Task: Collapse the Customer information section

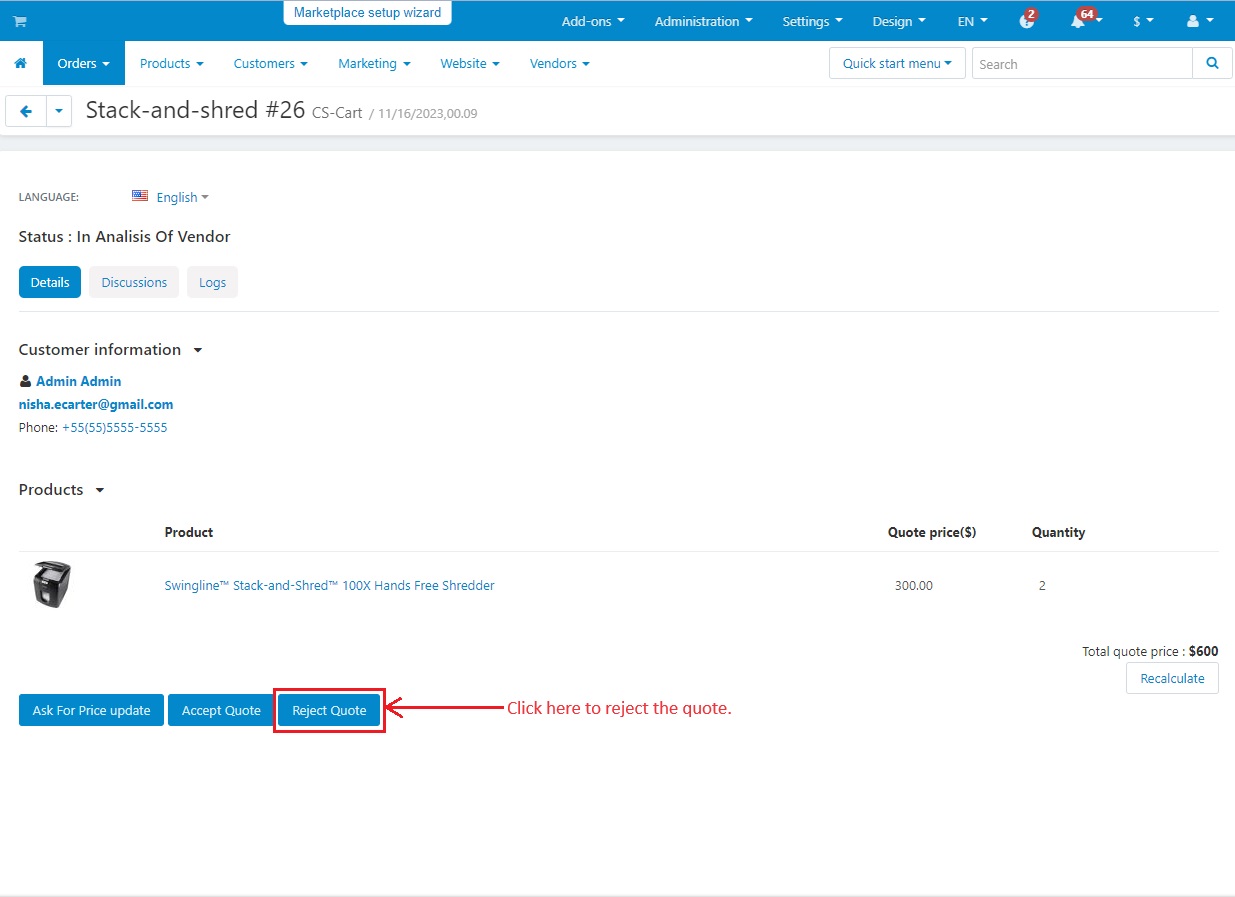Action: (x=111, y=350)
